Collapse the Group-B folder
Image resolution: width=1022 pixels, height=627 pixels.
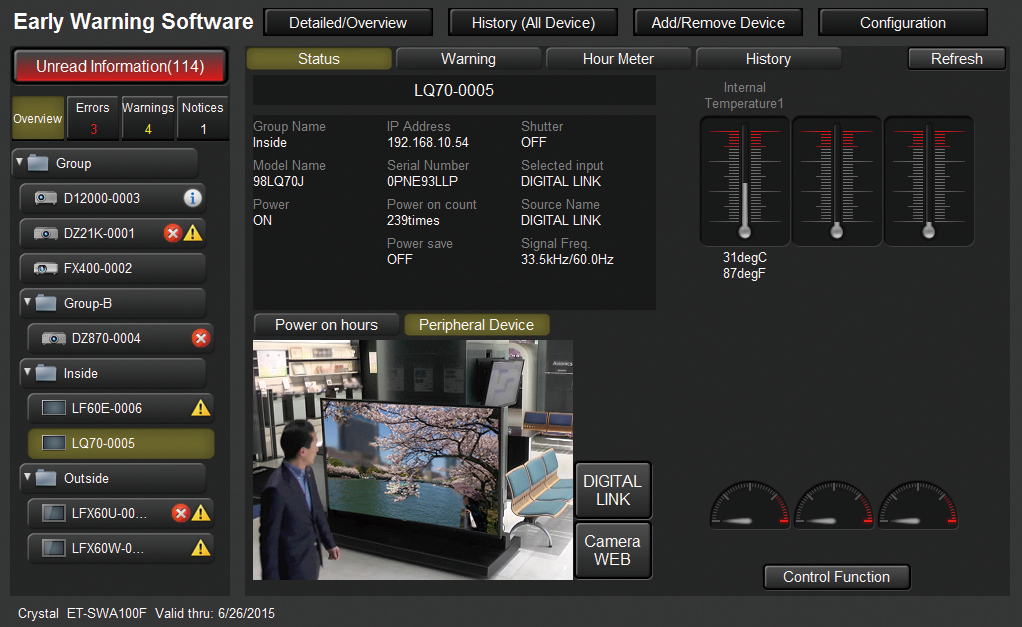click(27, 303)
